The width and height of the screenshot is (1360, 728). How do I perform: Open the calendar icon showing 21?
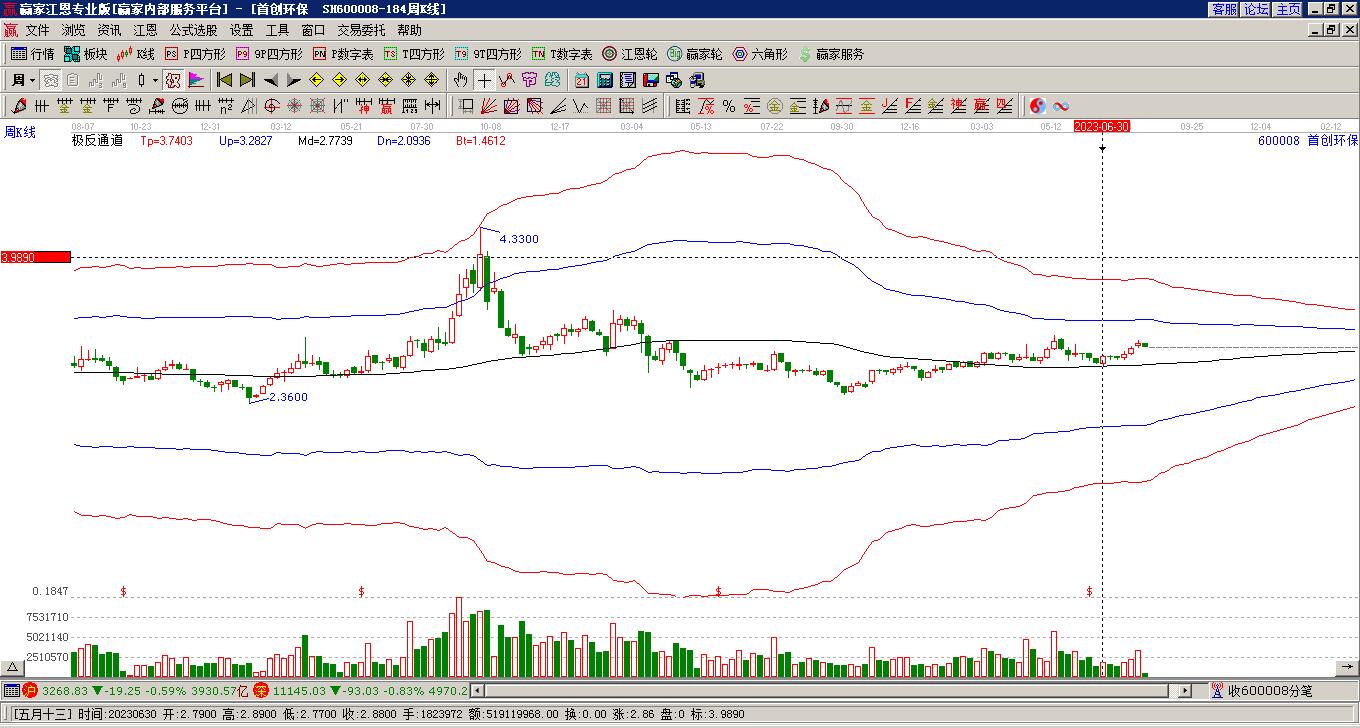point(582,80)
